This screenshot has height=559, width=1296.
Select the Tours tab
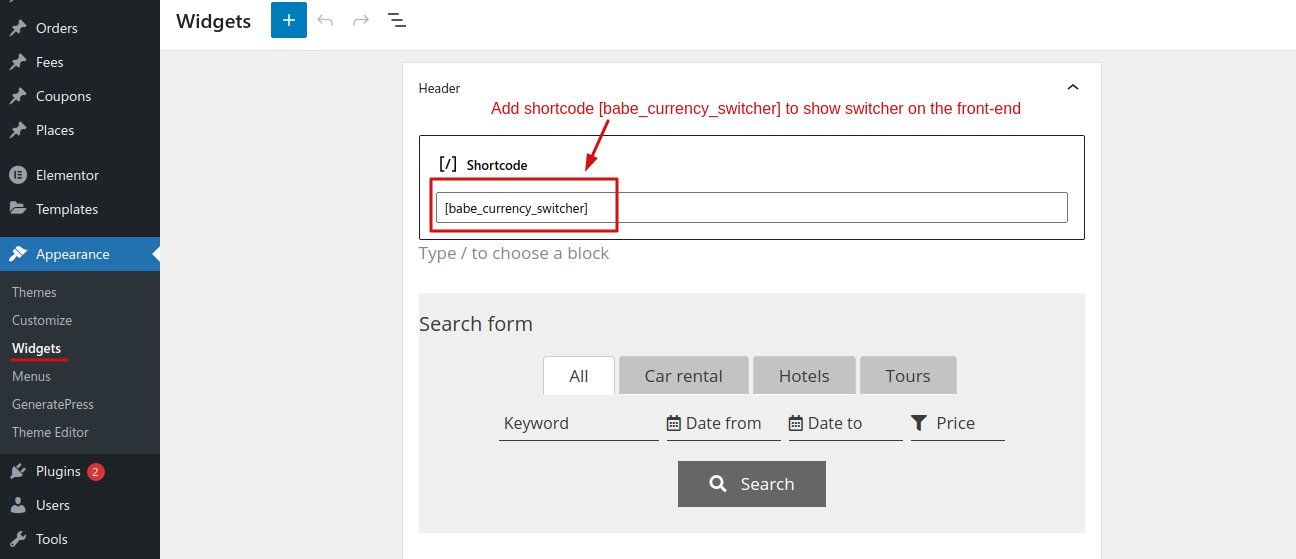coord(908,376)
